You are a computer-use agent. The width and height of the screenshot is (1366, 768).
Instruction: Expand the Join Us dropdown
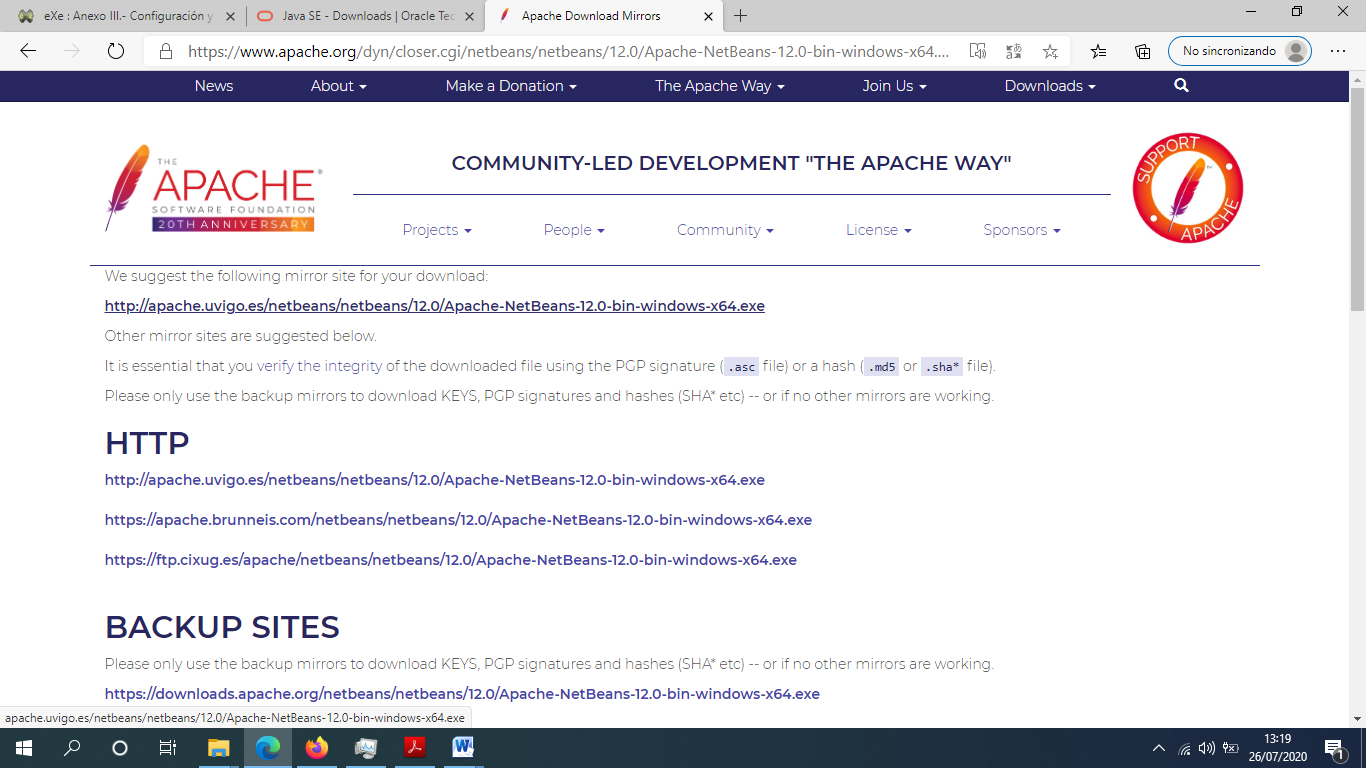[895, 86]
